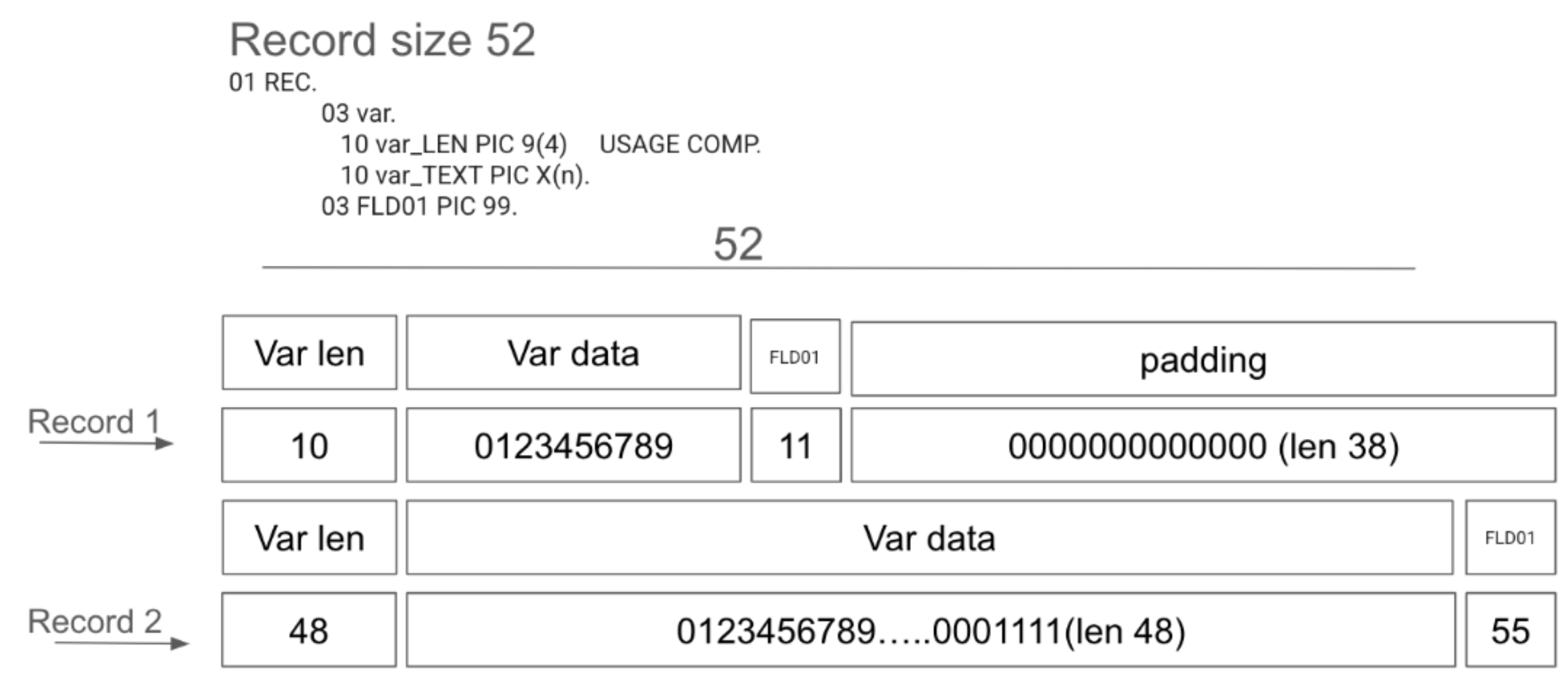Viewport: 1568px width, 677px height.
Task: Click the wide Var data box for Record 2
Action: tap(929, 538)
